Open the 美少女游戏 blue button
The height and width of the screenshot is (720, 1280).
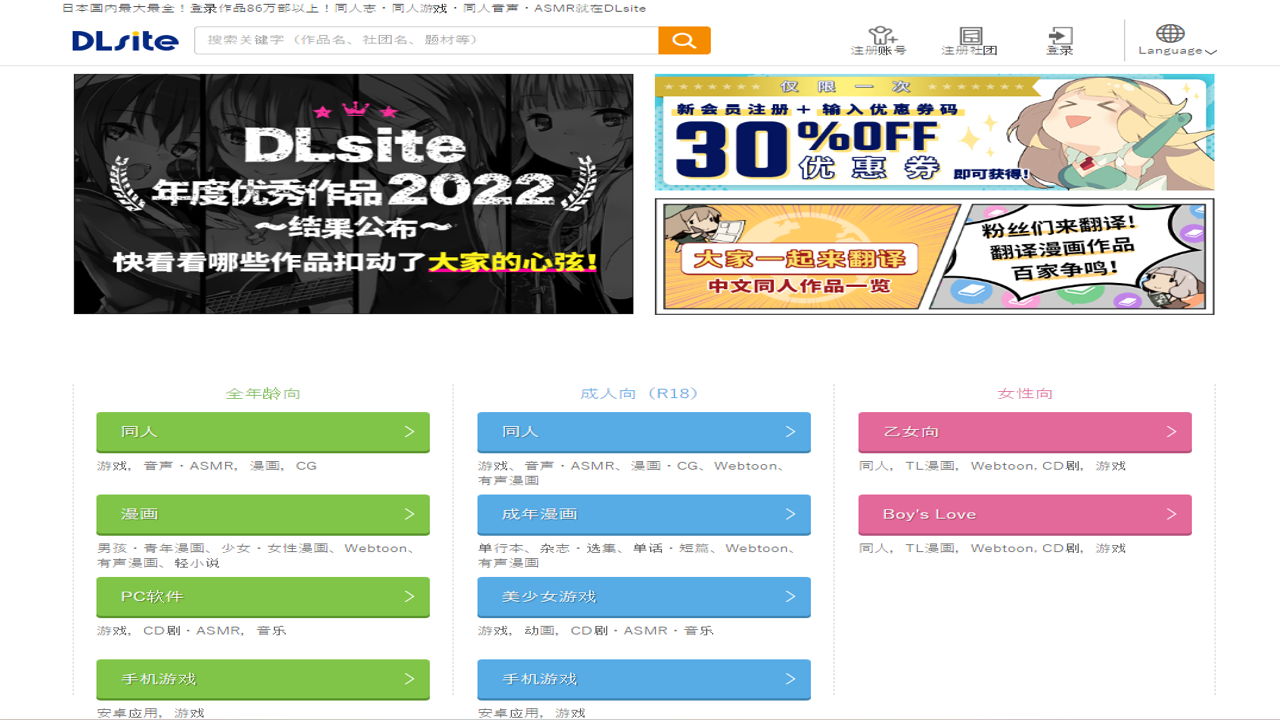(644, 596)
